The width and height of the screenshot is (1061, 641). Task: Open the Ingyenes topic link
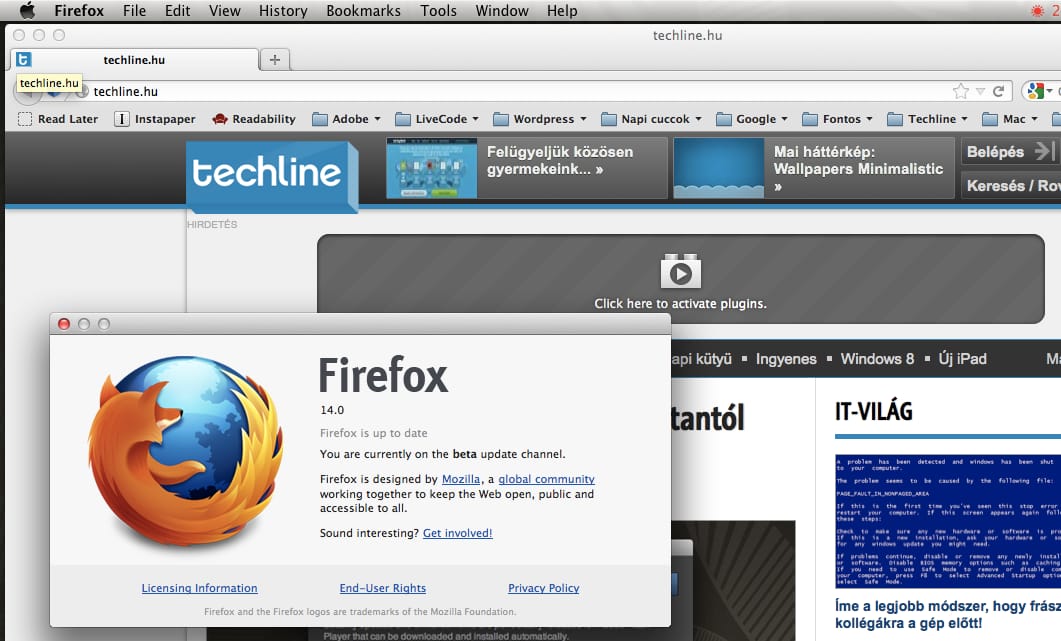pyautogui.click(x=786, y=359)
